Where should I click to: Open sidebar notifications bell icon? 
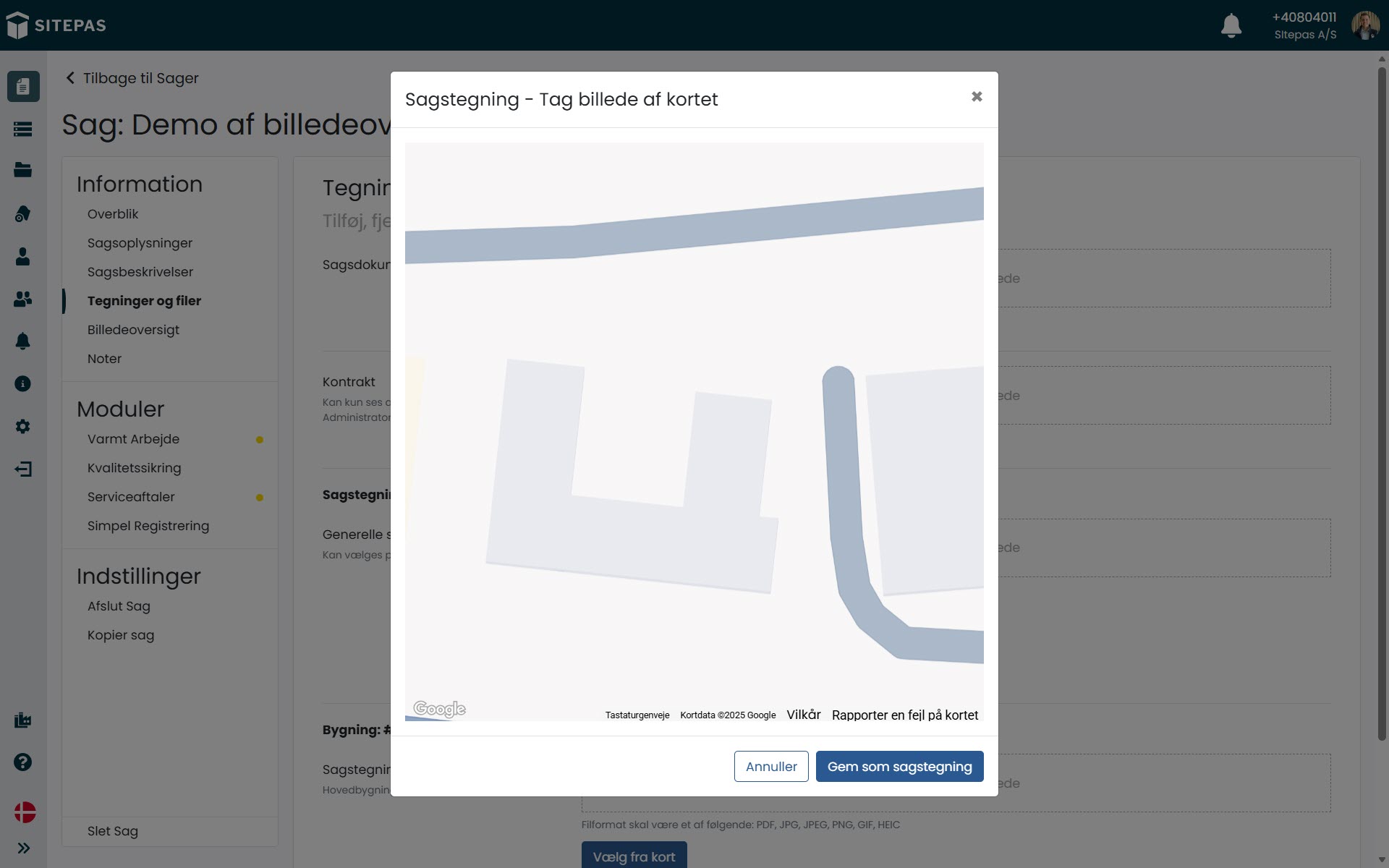pos(23,341)
